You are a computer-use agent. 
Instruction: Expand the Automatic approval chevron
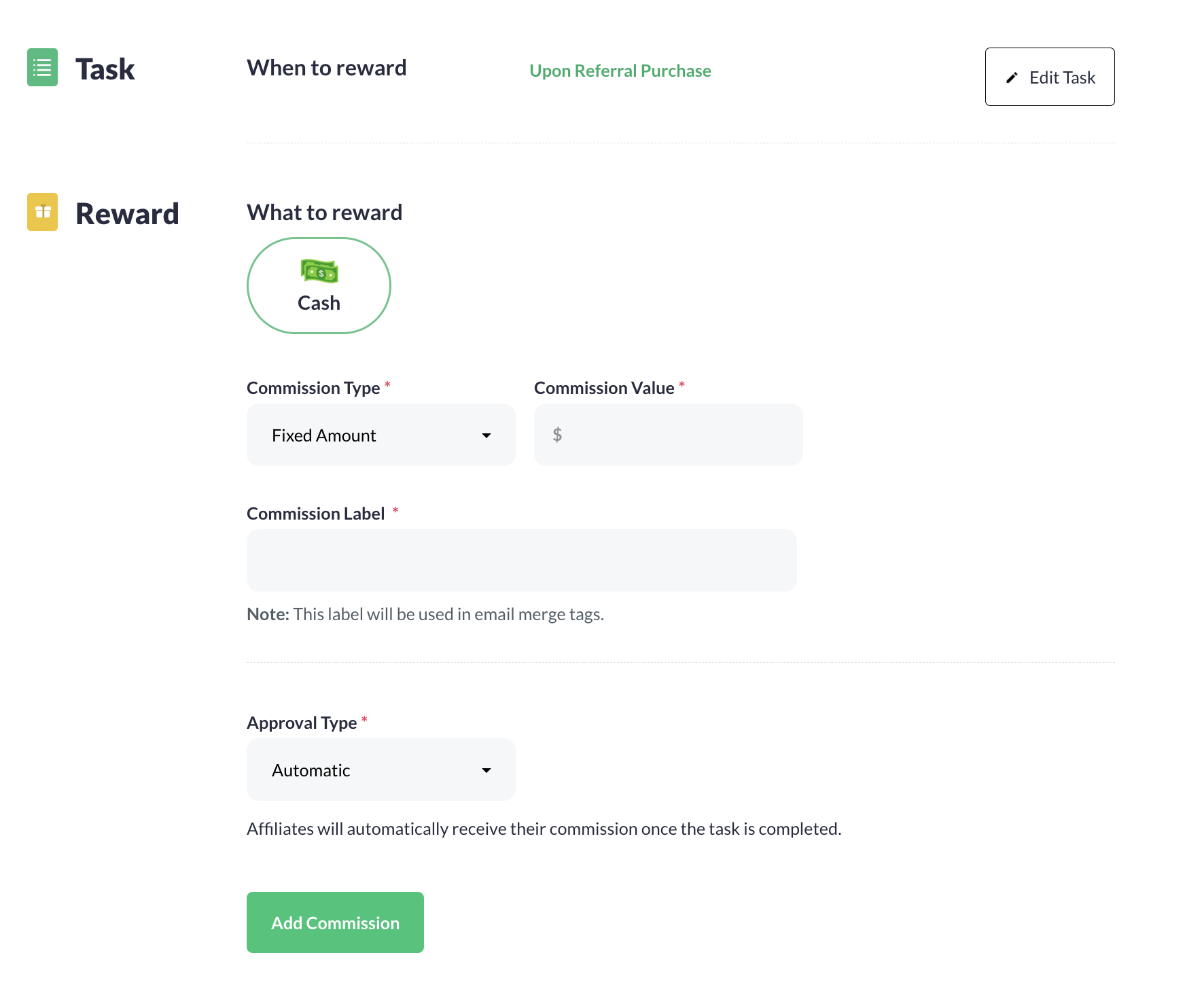point(487,770)
